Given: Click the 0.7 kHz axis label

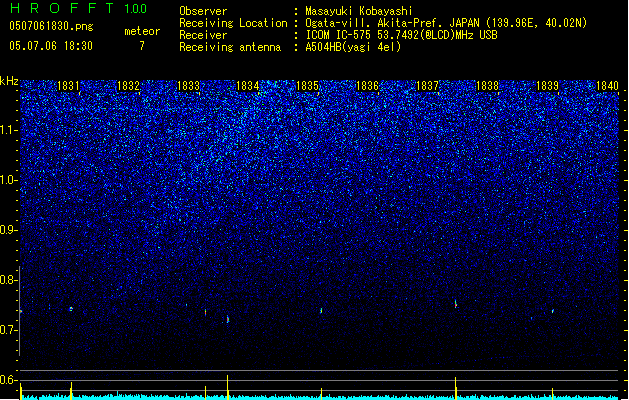Looking at the screenshot, I should 9,330.
